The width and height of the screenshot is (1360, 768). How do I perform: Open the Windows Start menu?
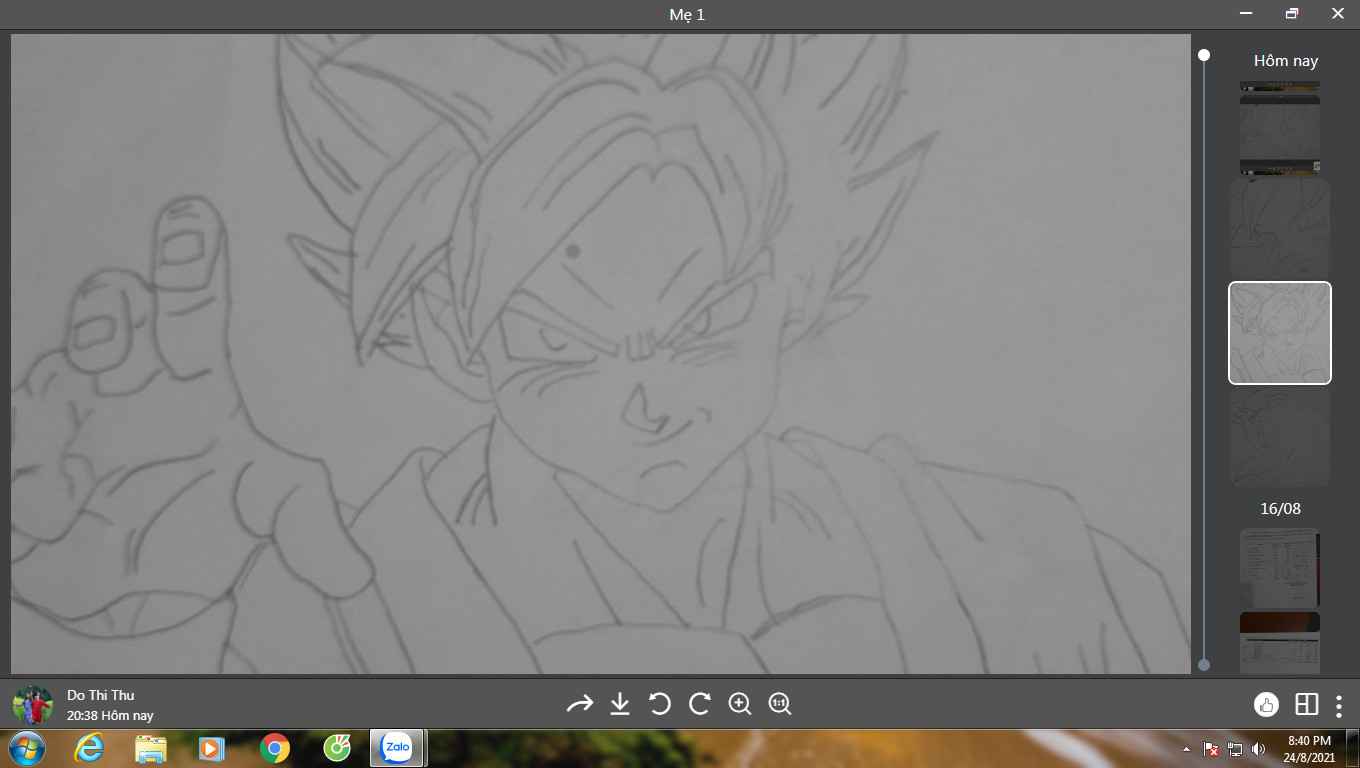[26, 748]
